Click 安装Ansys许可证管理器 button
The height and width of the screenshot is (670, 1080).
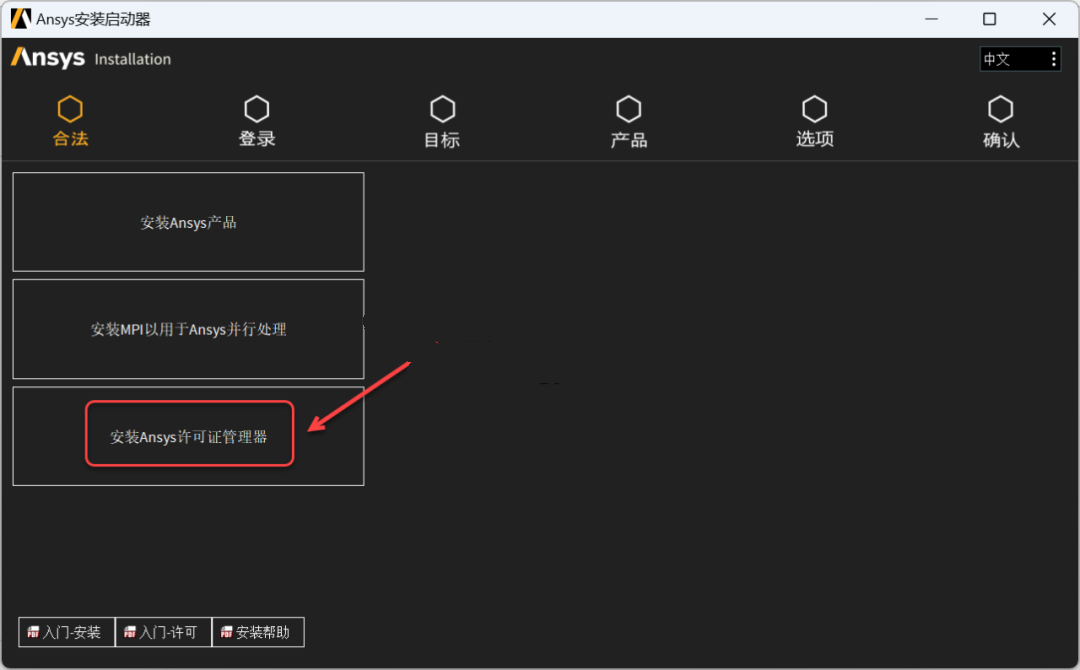pos(188,436)
